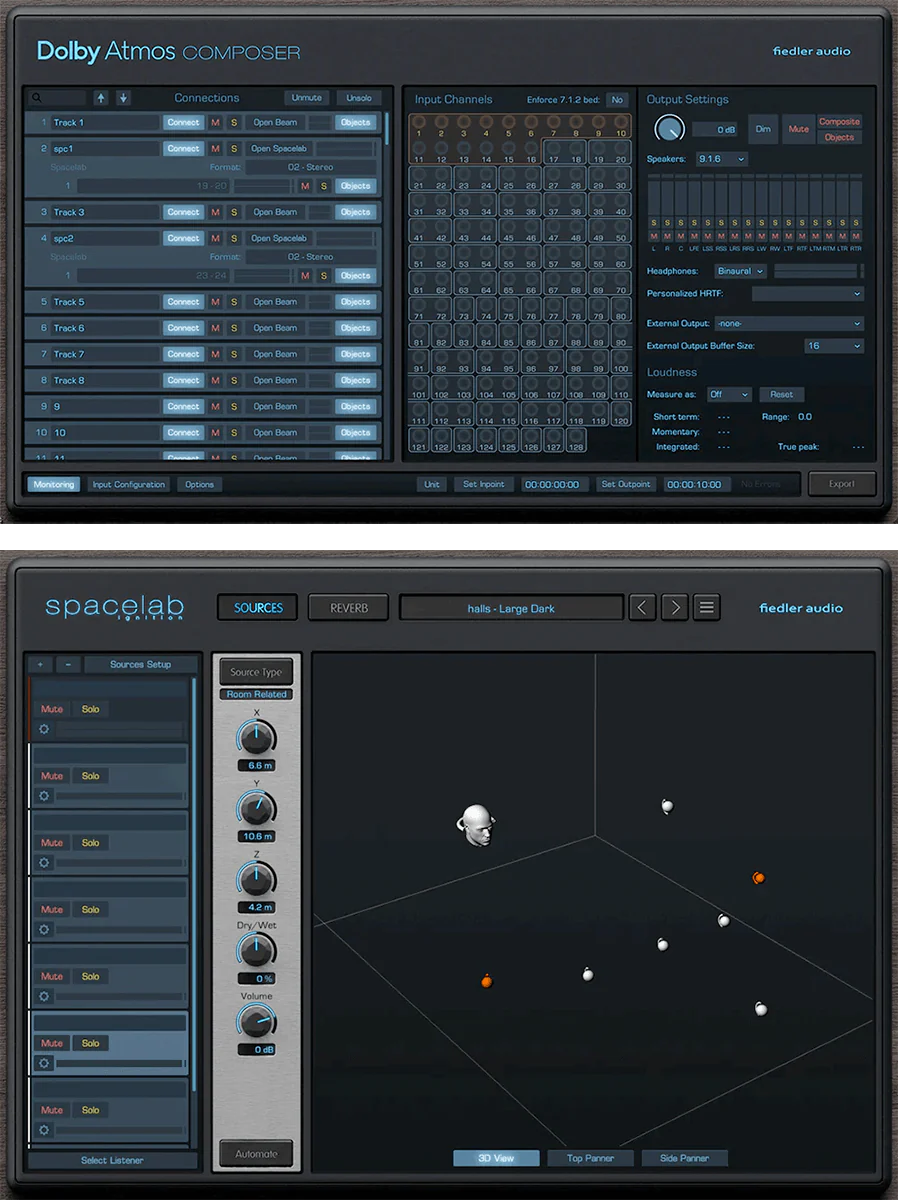
Task: Click the Export button
Action: click(842, 483)
